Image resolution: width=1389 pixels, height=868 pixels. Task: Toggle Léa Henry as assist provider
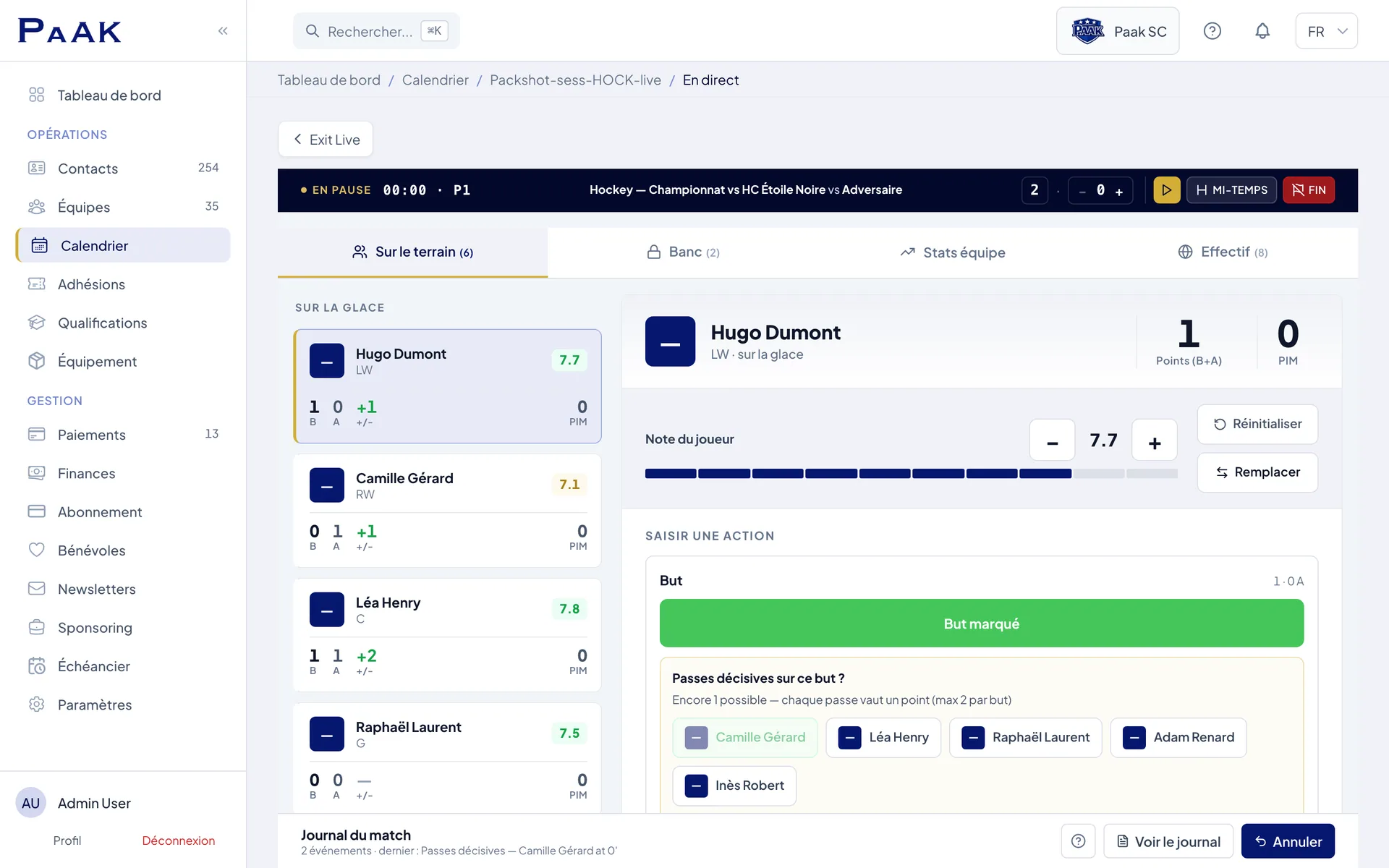[x=883, y=738]
